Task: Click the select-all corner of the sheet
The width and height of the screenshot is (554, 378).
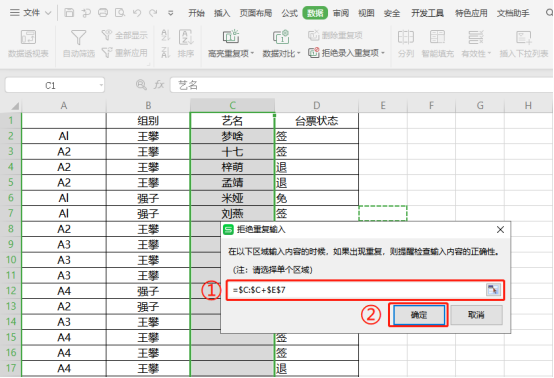Action: (14, 106)
